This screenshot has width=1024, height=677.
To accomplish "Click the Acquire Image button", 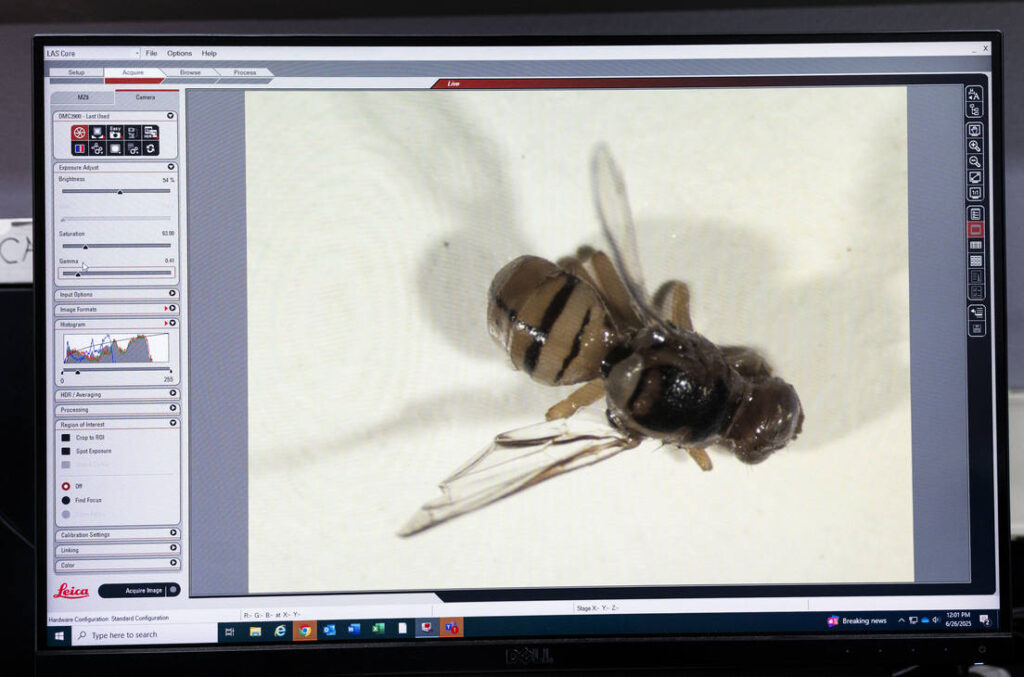I will point(139,591).
